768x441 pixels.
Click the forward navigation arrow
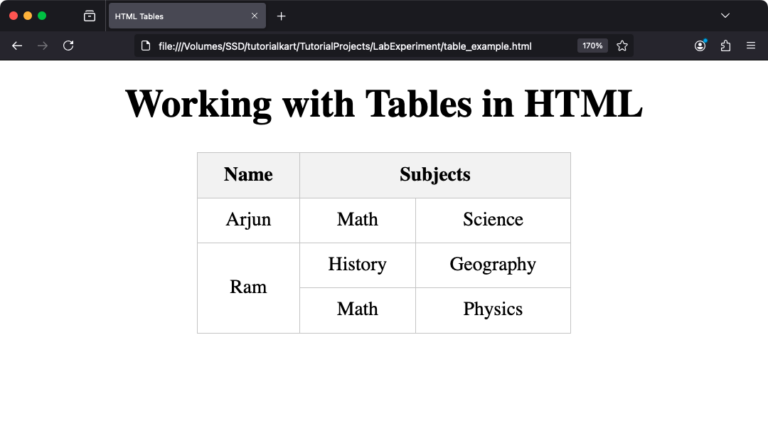[43, 46]
